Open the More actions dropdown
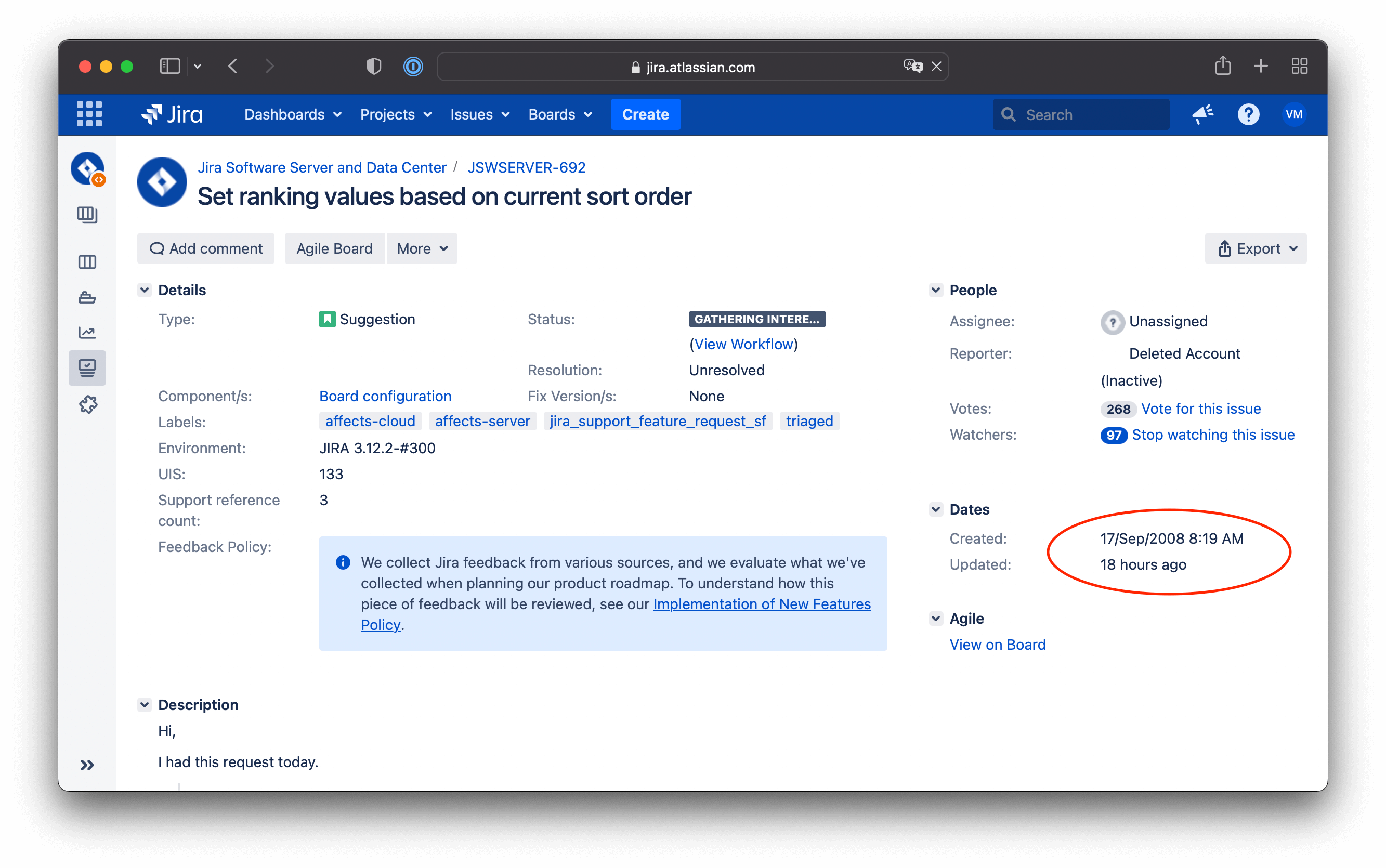Image resolution: width=1386 pixels, height=868 pixels. tap(421, 248)
